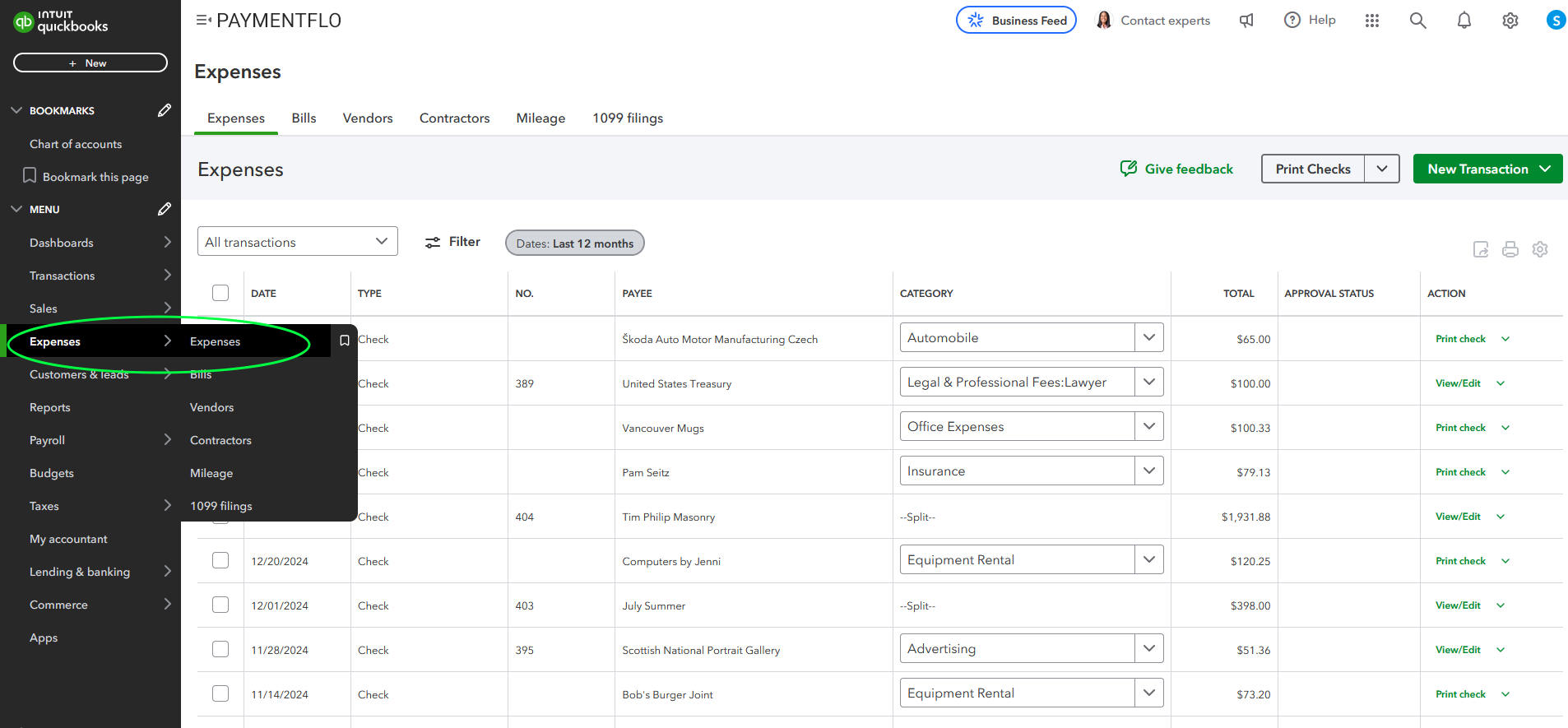Open table settings gear icon
The width and height of the screenshot is (1568, 728).
click(x=1540, y=249)
